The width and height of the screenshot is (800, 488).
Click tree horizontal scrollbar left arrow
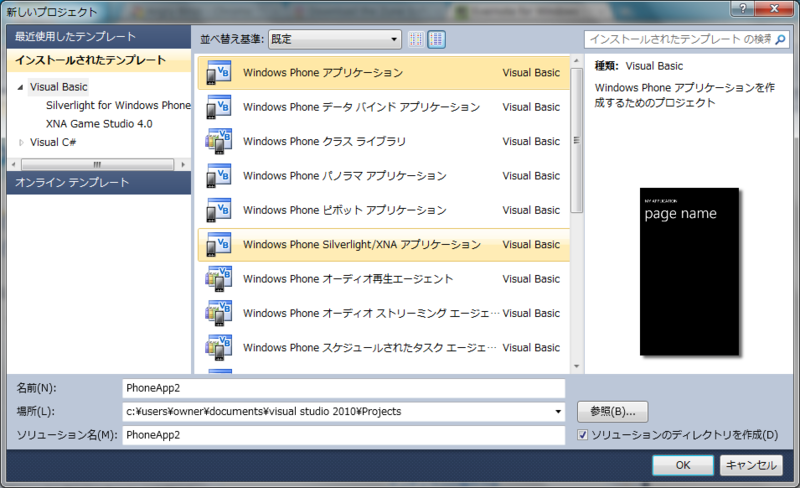coord(14,164)
